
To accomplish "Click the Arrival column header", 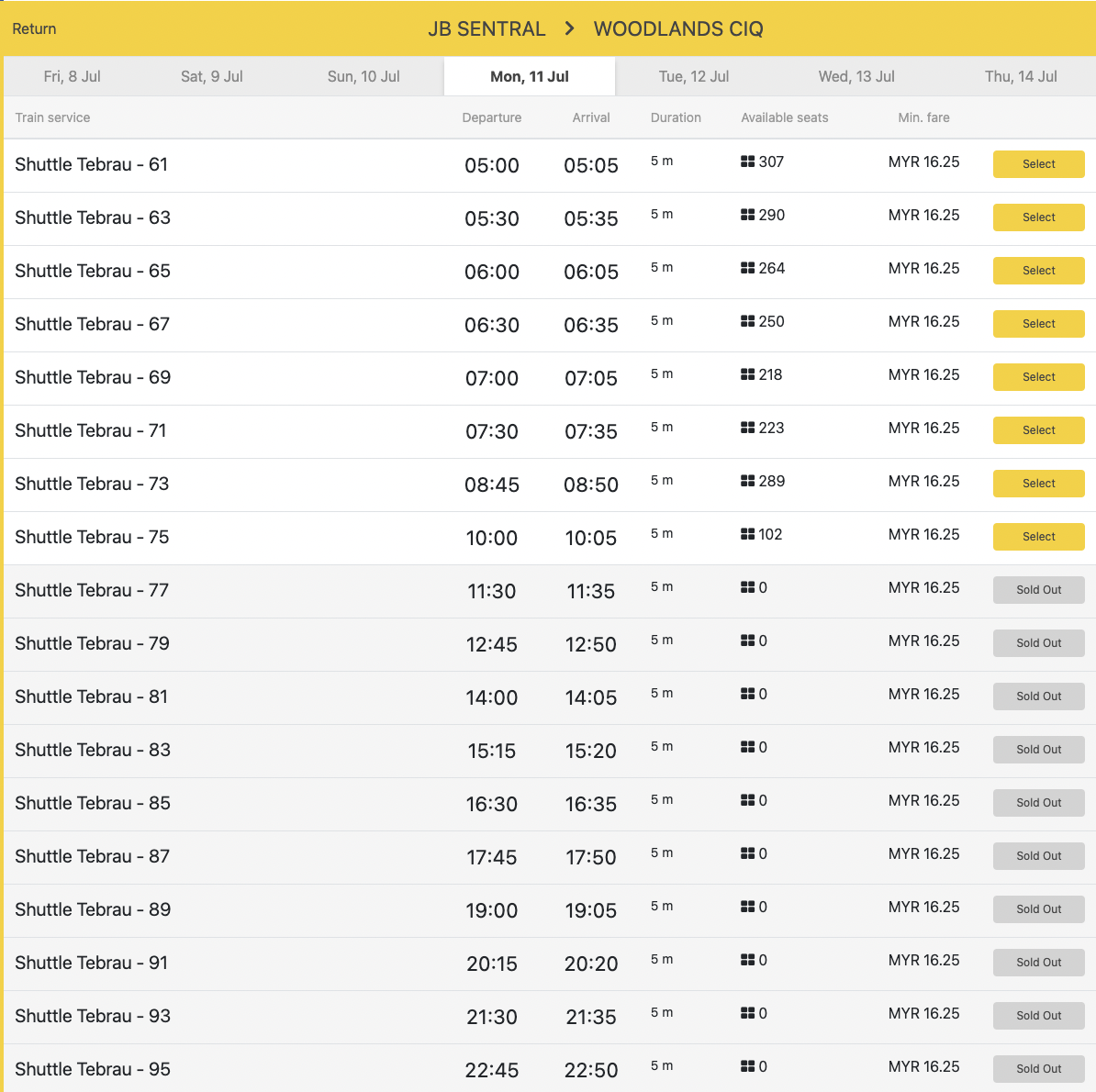I will [590, 117].
